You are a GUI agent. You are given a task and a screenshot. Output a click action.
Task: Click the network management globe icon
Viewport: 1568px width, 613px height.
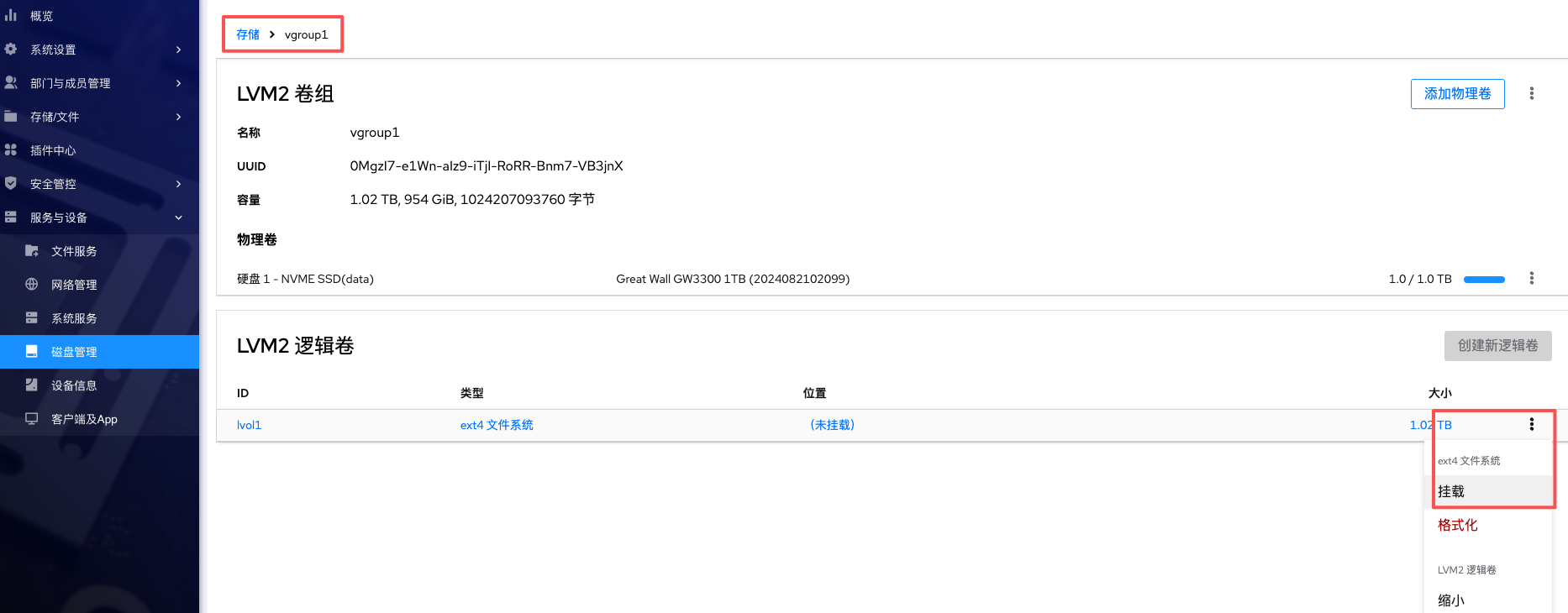point(32,284)
